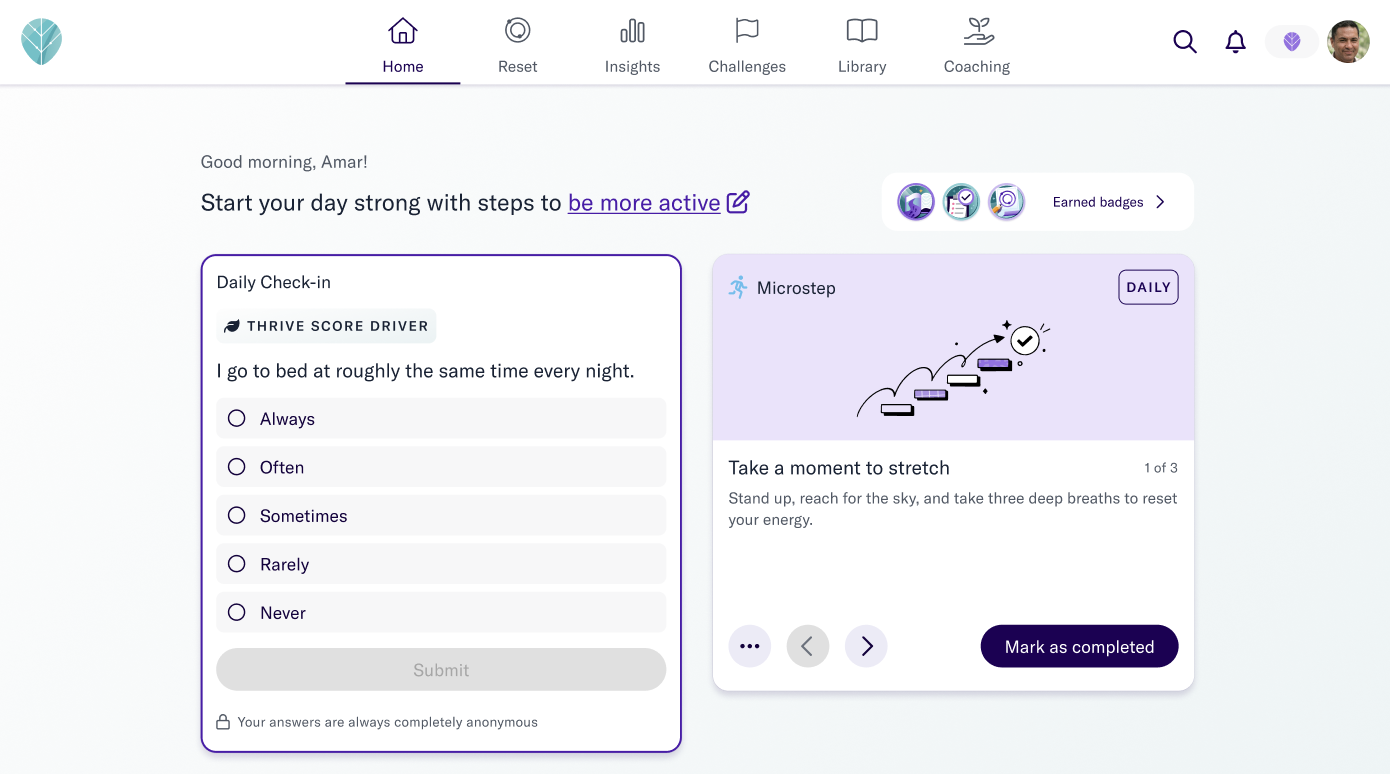Screen dimensions: 1390x774
Task: Select the Always radio option
Action: tap(441, 419)
